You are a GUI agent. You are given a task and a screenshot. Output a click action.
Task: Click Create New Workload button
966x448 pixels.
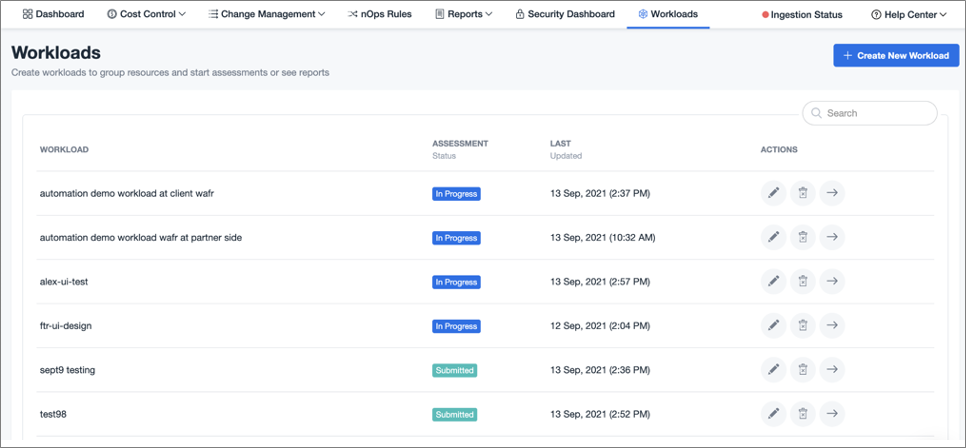pos(896,55)
